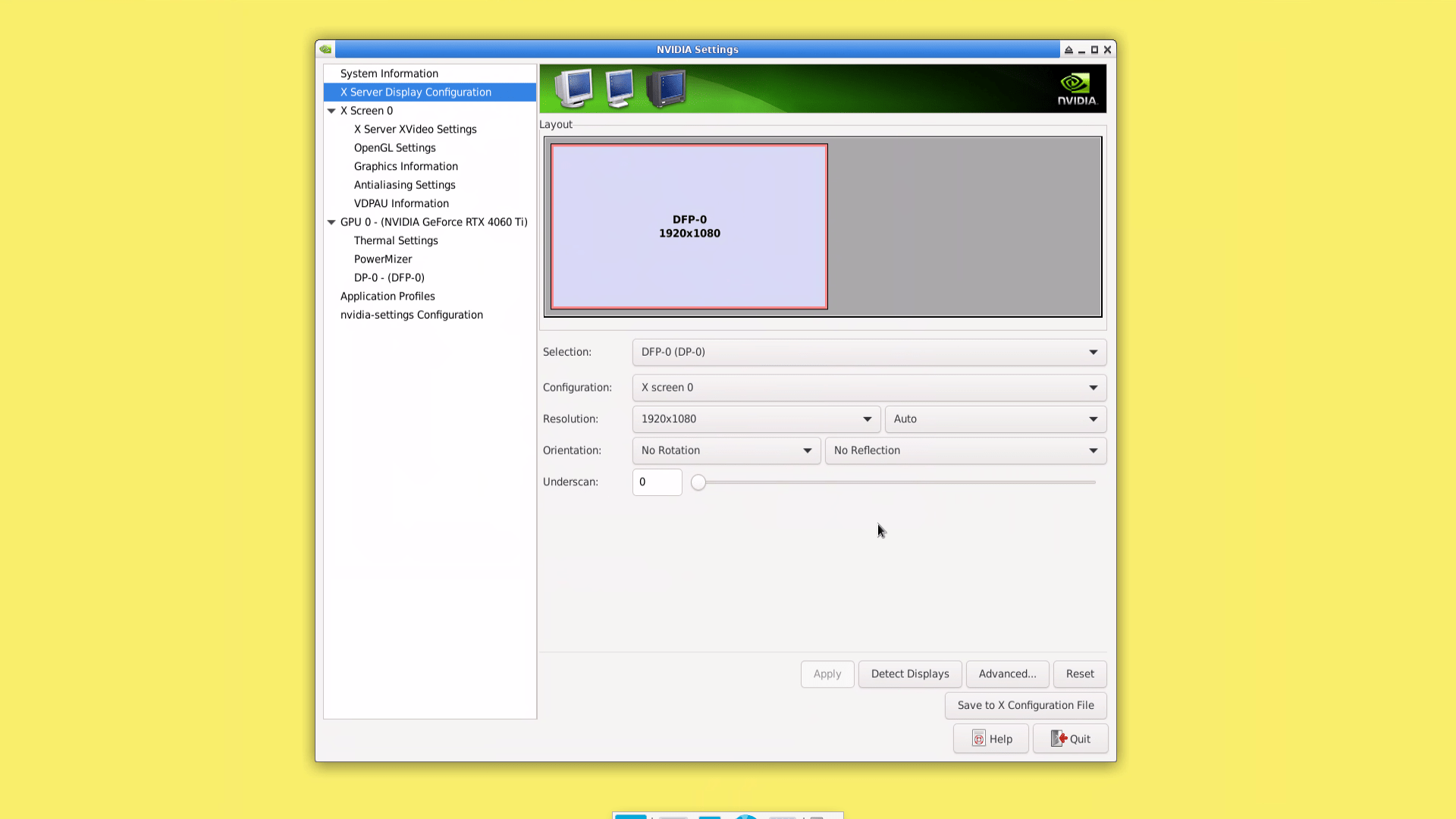Close the NVIDIA Settings window

coord(1107,49)
